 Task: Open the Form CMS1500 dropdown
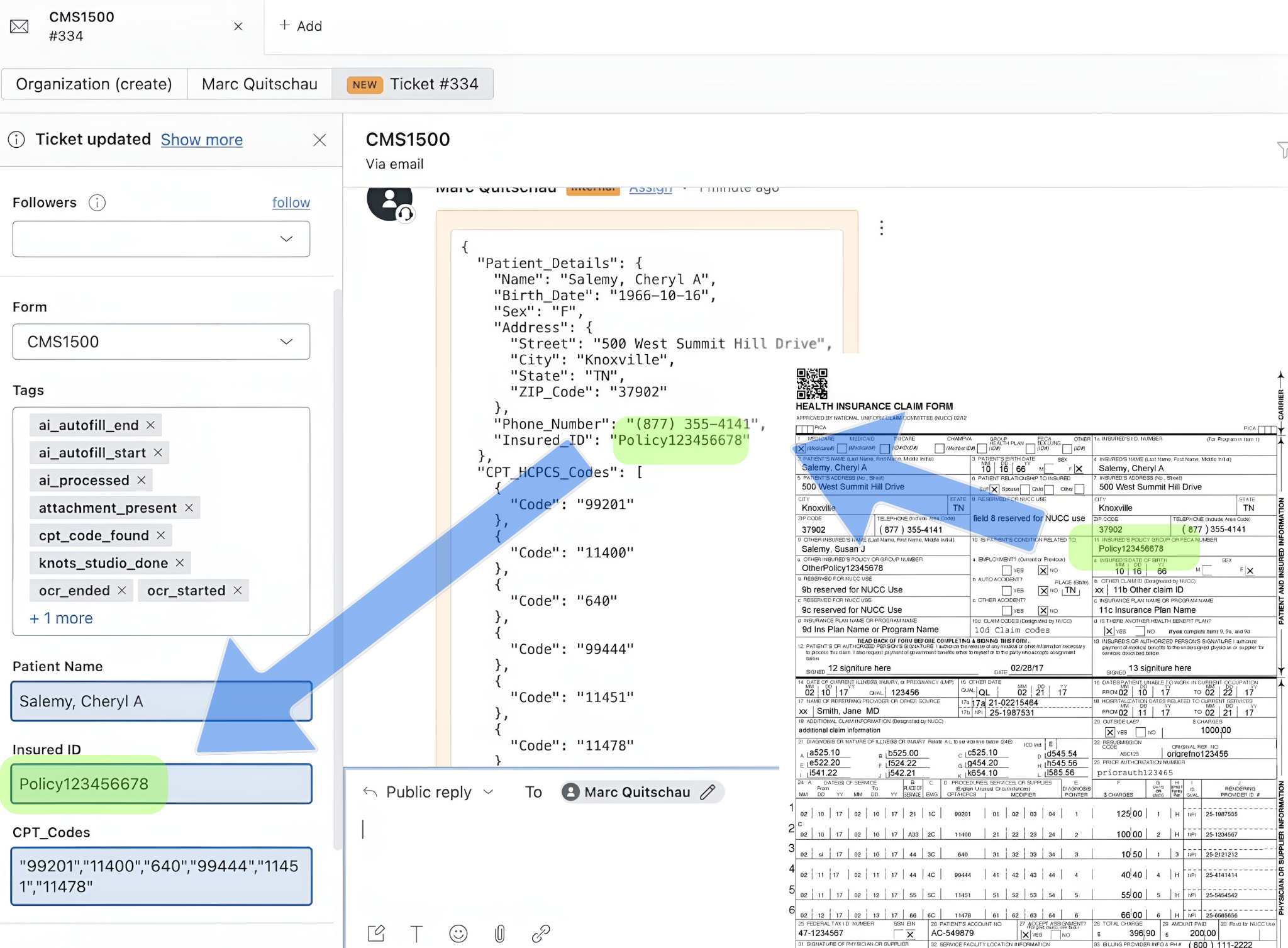coord(286,342)
